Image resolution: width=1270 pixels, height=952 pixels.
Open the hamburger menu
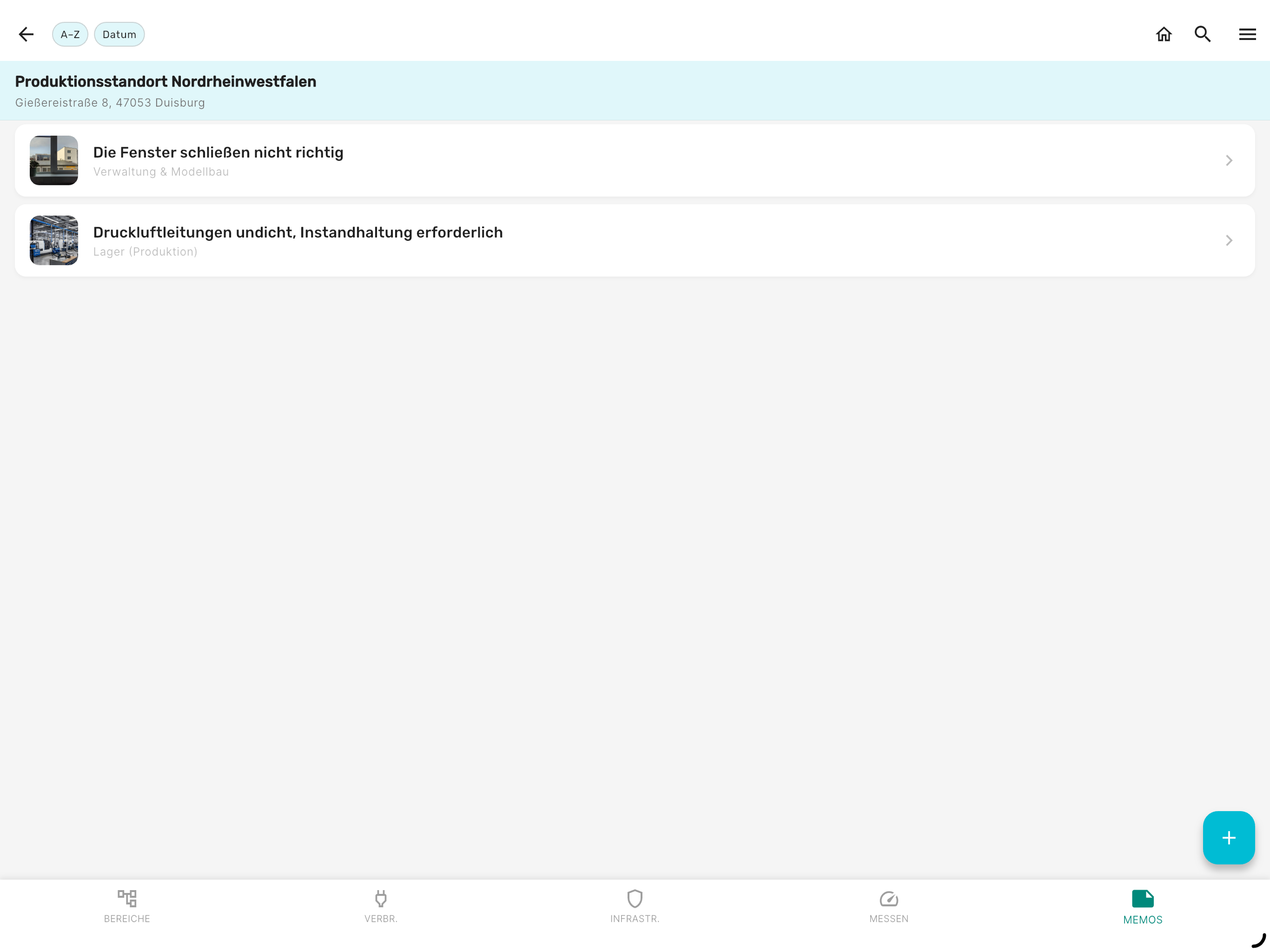pyautogui.click(x=1248, y=34)
